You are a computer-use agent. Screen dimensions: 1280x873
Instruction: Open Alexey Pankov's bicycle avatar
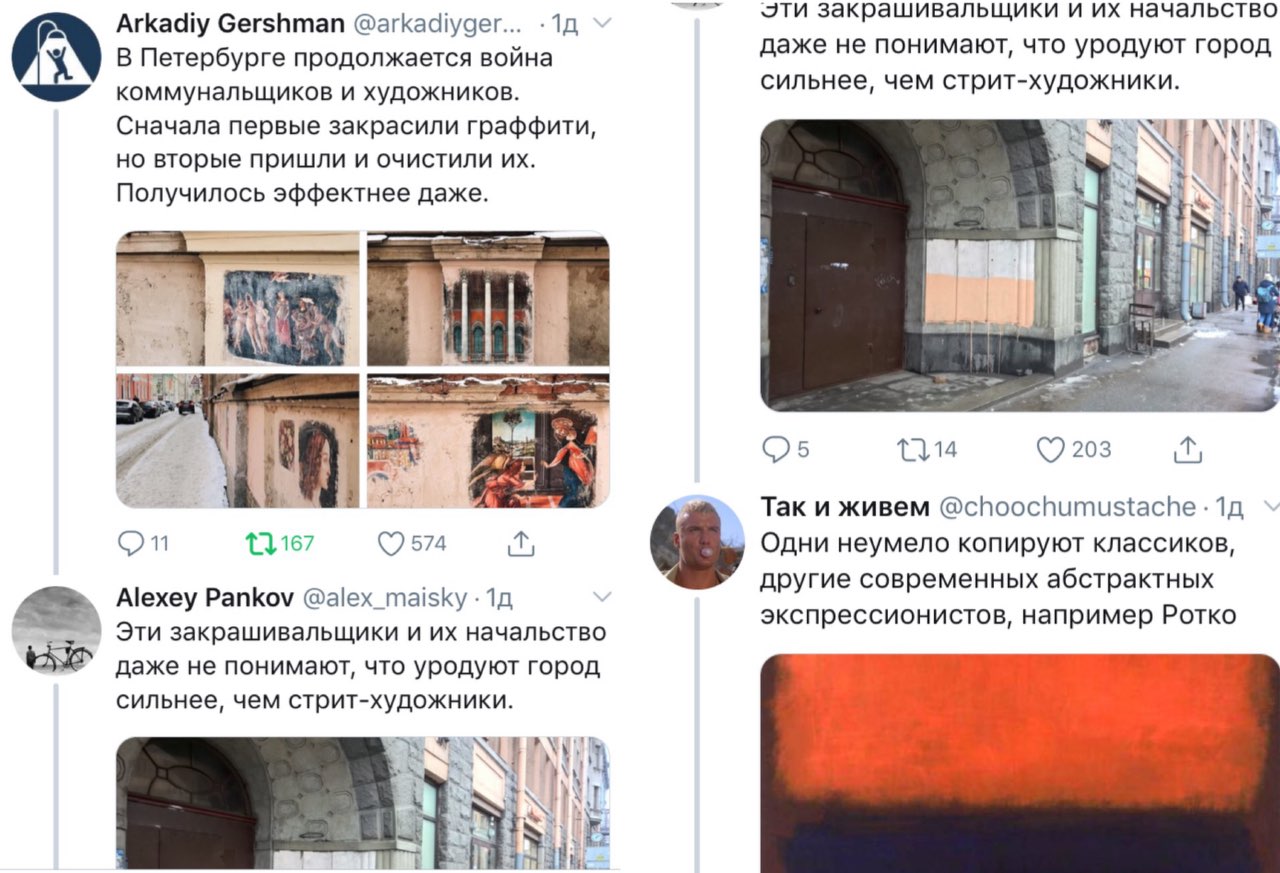pyautogui.click(x=56, y=631)
